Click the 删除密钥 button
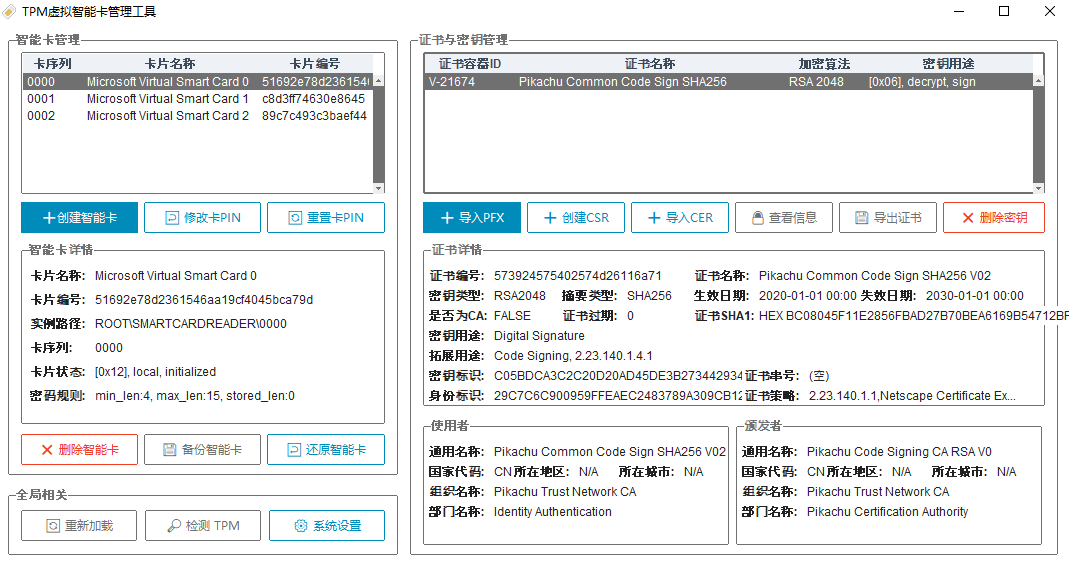1069x561 pixels. click(x=993, y=217)
